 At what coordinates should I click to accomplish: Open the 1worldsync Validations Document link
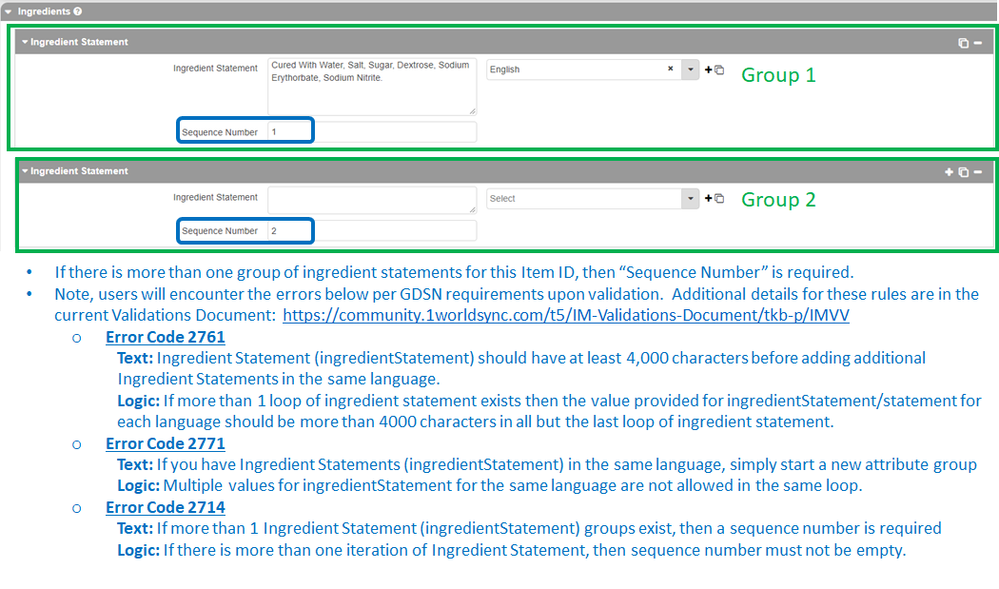point(566,314)
